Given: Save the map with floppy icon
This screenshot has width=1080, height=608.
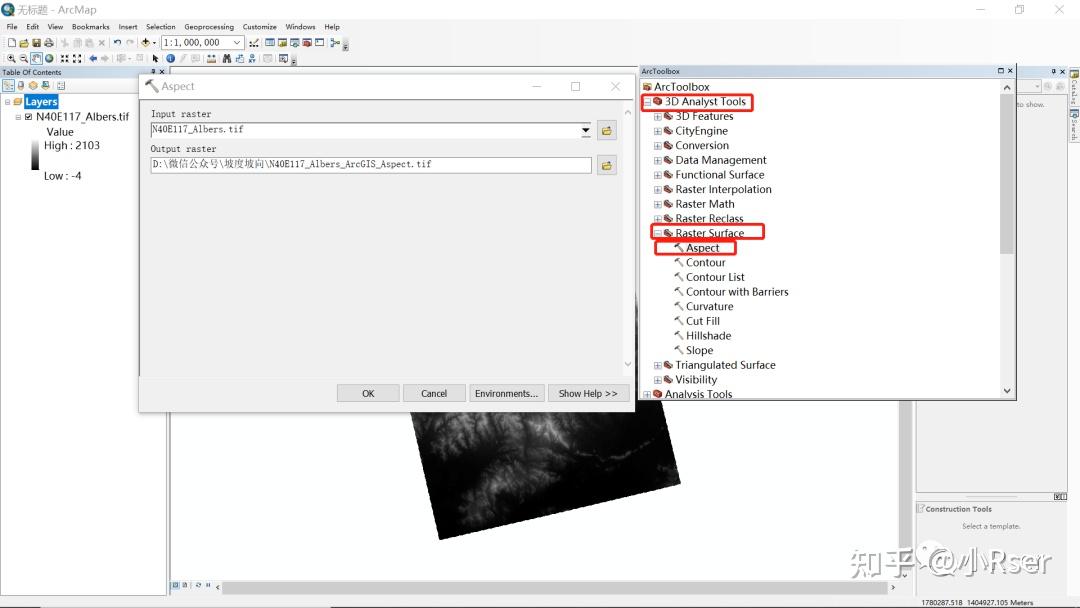Looking at the screenshot, I should pyautogui.click(x=37, y=43).
